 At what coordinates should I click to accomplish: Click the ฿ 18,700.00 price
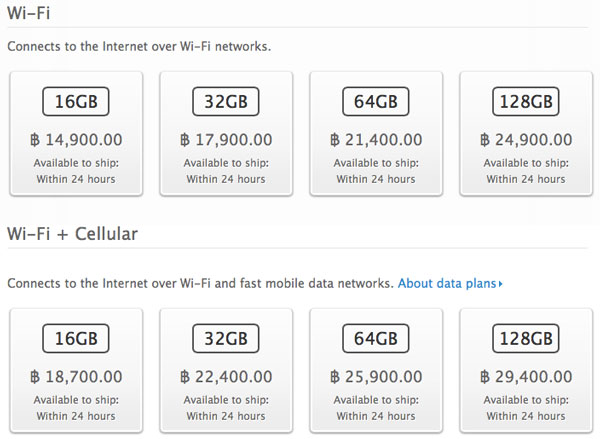click(x=76, y=377)
